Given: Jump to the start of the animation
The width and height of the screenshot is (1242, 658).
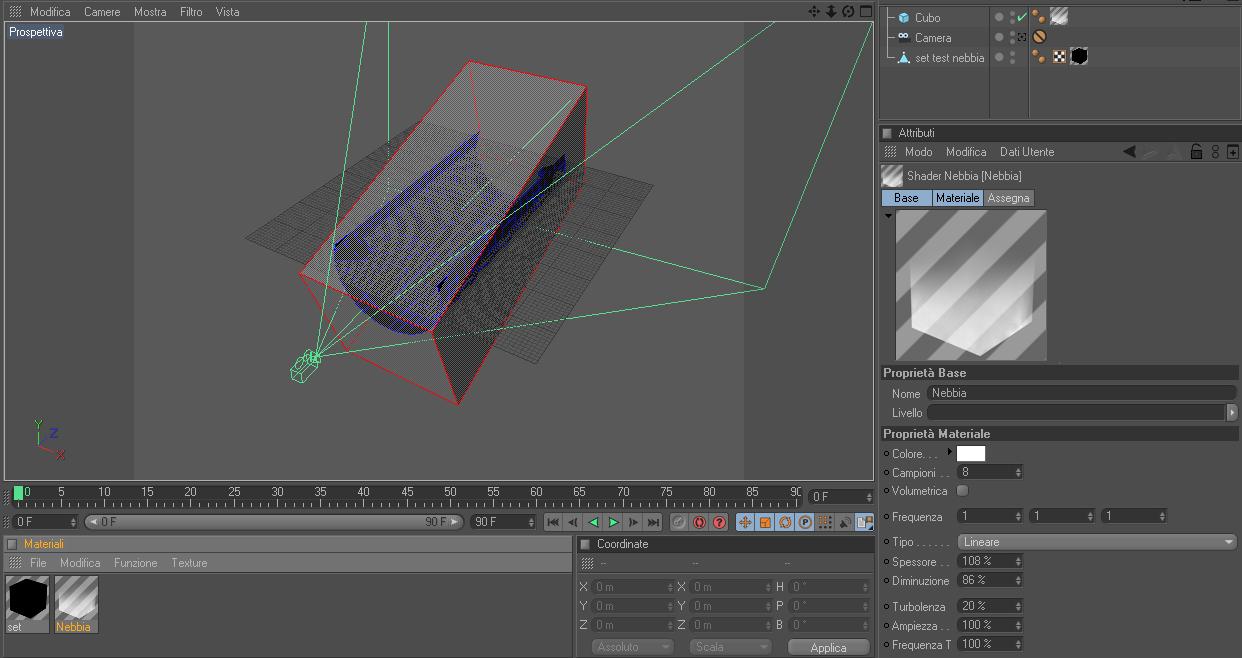Looking at the screenshot, I should tap(553, 522).
